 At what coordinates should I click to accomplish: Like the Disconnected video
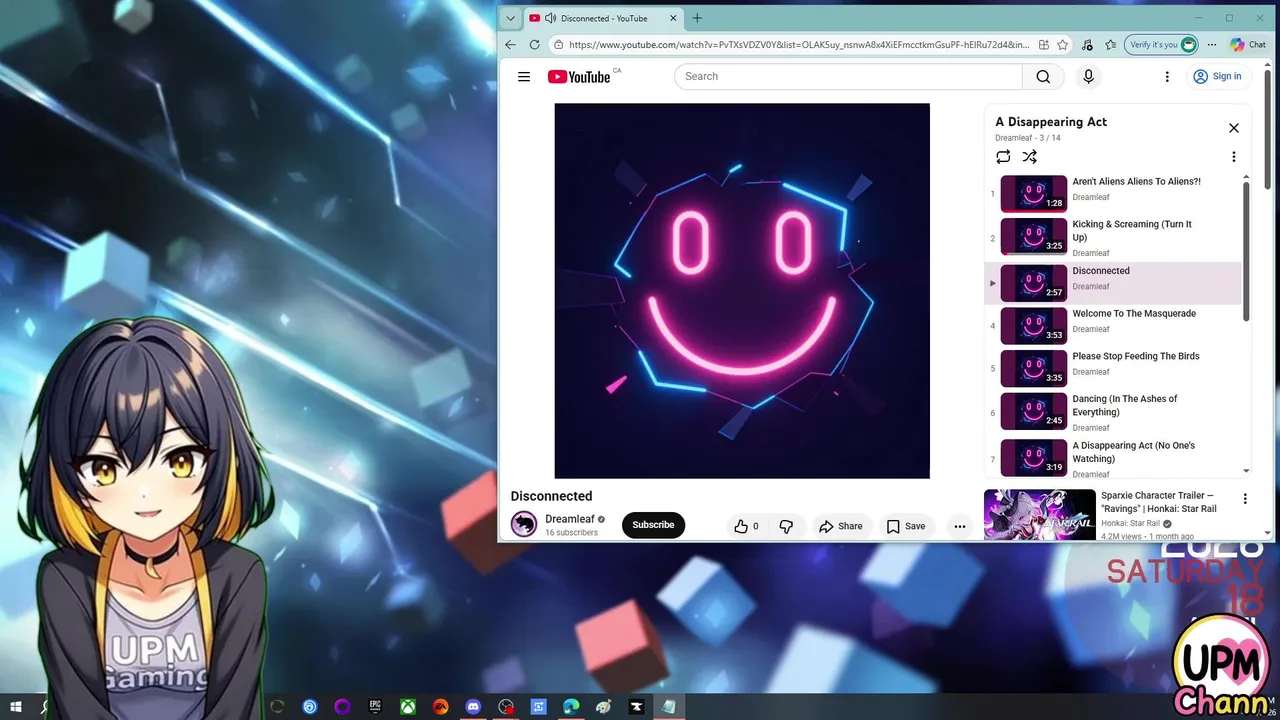pos(746,526)
